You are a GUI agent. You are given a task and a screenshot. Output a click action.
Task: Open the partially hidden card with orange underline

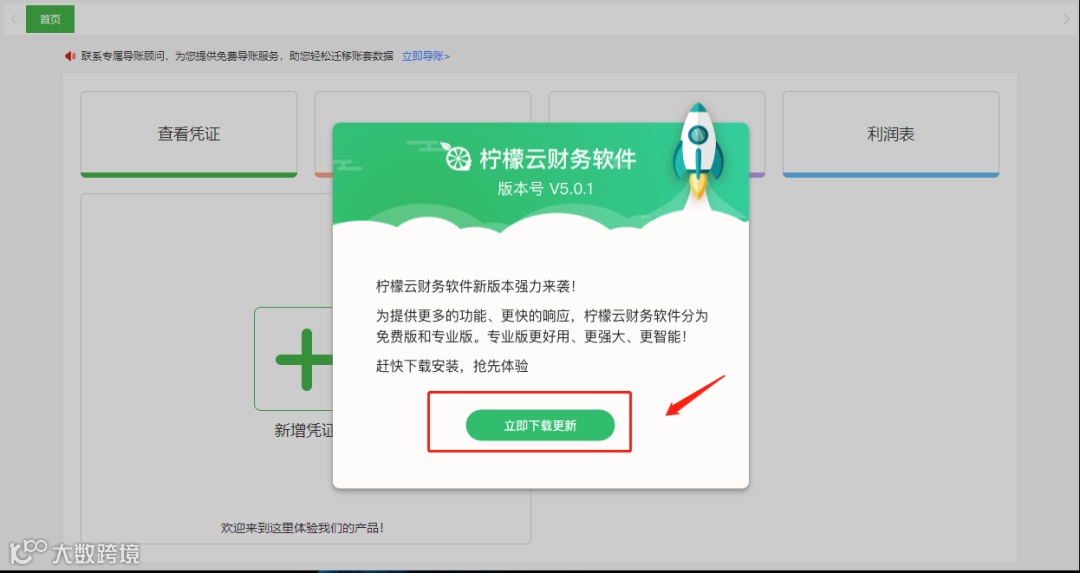324,134
